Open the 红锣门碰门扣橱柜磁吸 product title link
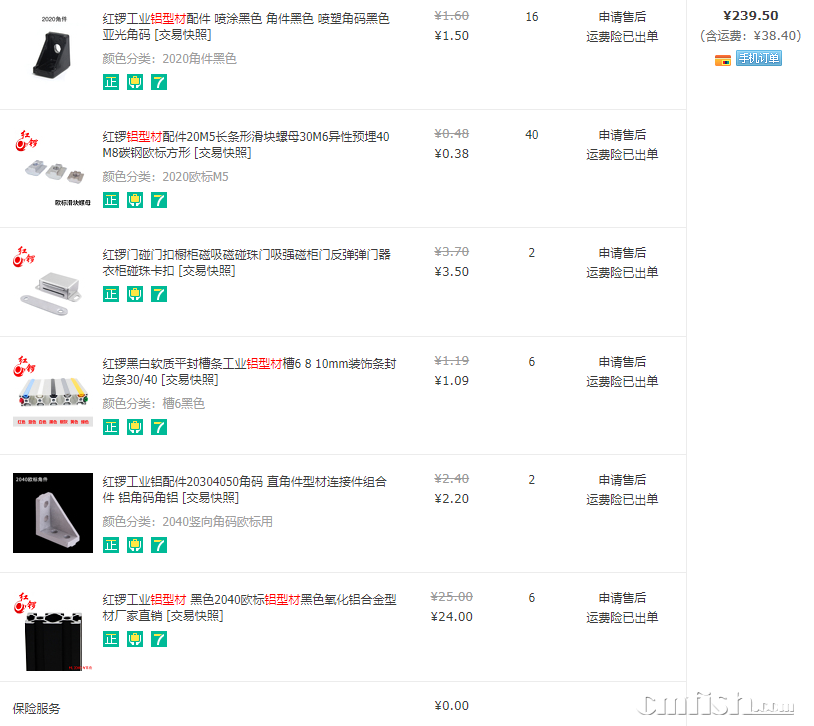 coord(246,262)
